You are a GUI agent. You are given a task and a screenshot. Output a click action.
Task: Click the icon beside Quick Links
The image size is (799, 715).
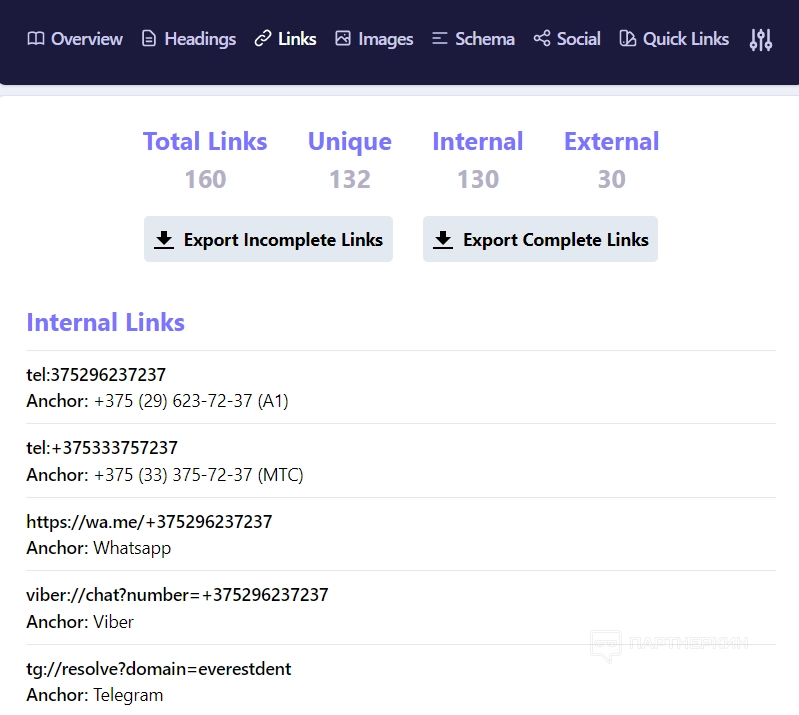point(628,39)
